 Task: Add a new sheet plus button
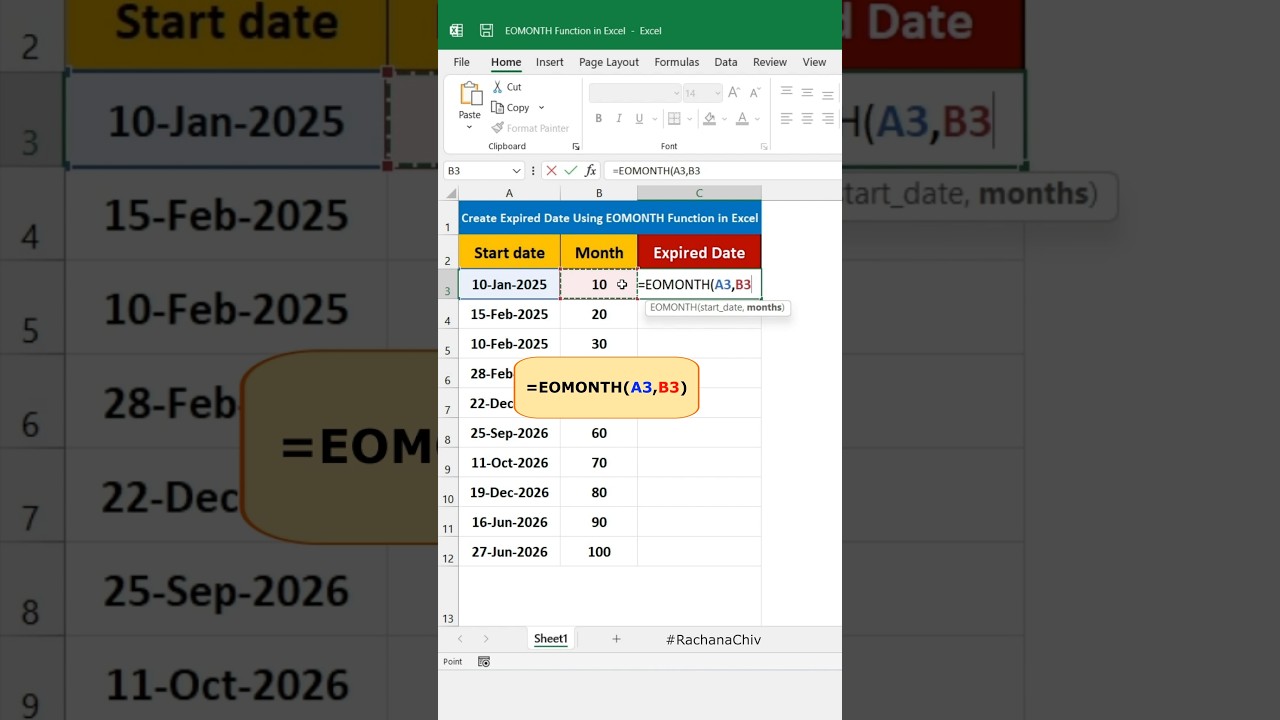(x=616, y=639)
